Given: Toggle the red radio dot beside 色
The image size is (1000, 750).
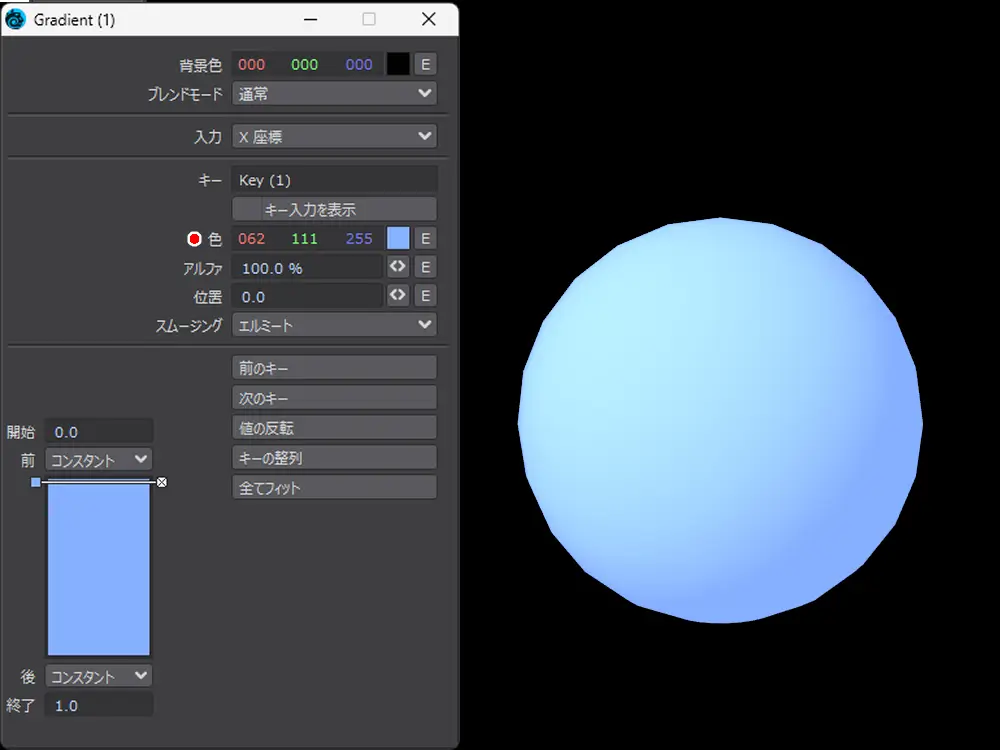Looking at the screenshot, I should pos(194,239).
